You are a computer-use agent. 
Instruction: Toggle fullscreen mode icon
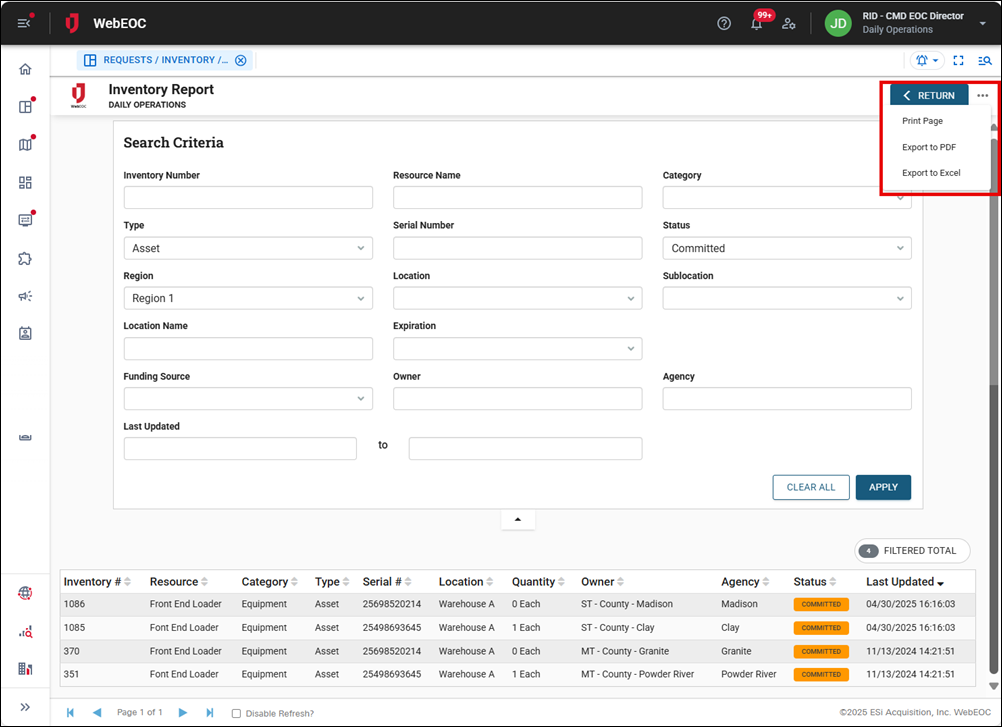click(x=958, y=60)
